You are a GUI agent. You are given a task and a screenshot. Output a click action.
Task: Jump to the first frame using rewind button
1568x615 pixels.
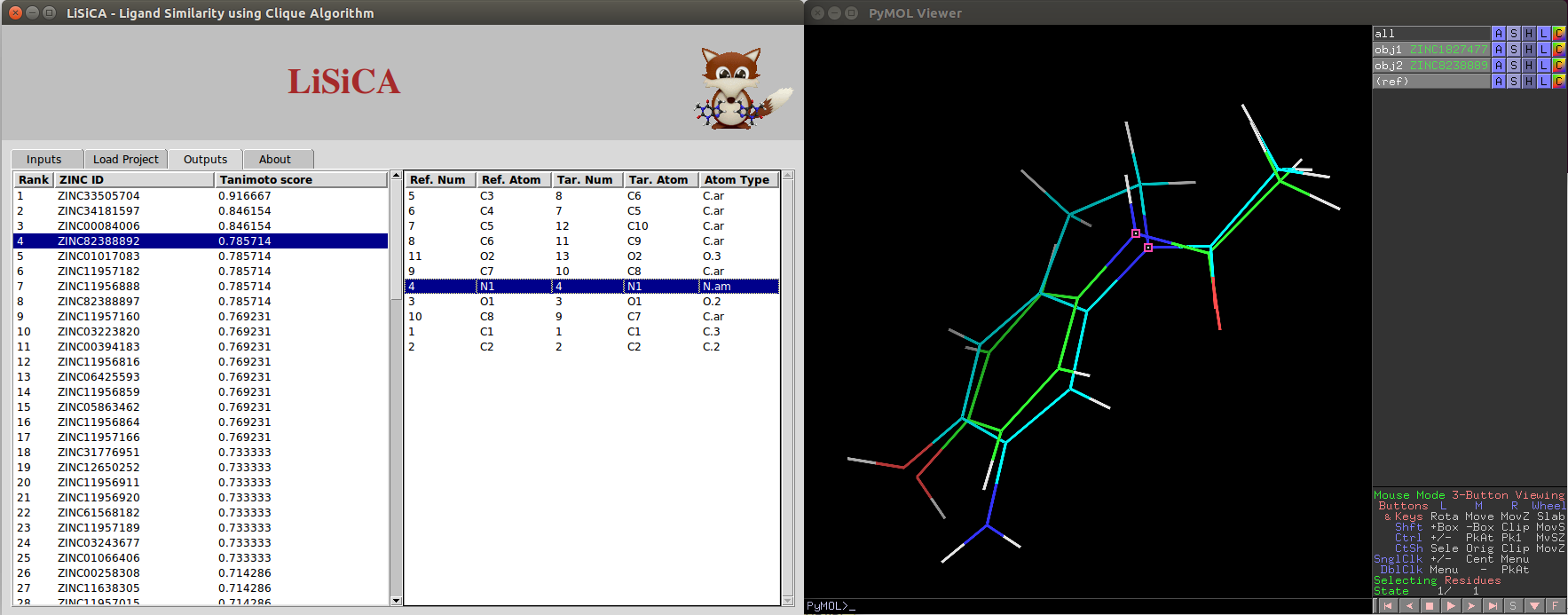(x=1388, y=606)
